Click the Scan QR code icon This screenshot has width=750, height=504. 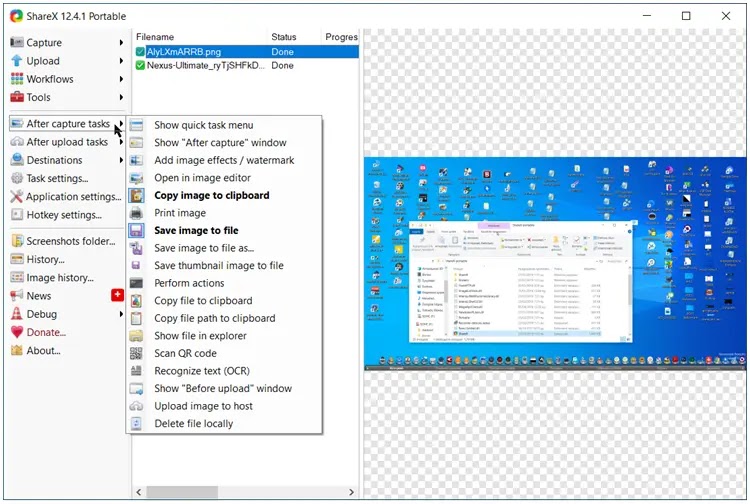click(136, 353)
